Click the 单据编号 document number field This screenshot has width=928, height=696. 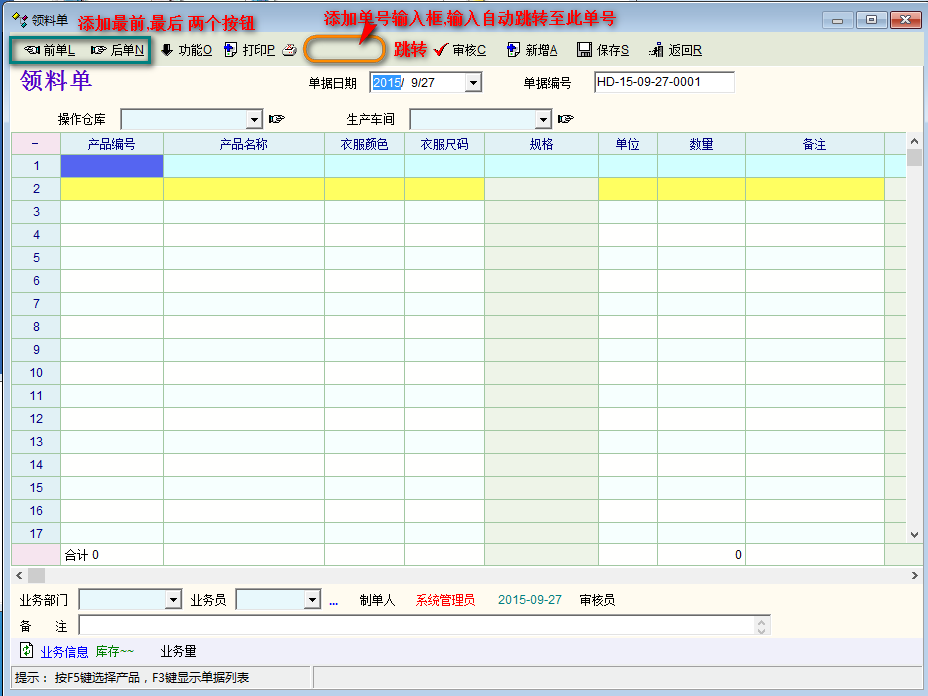point(664,83)
